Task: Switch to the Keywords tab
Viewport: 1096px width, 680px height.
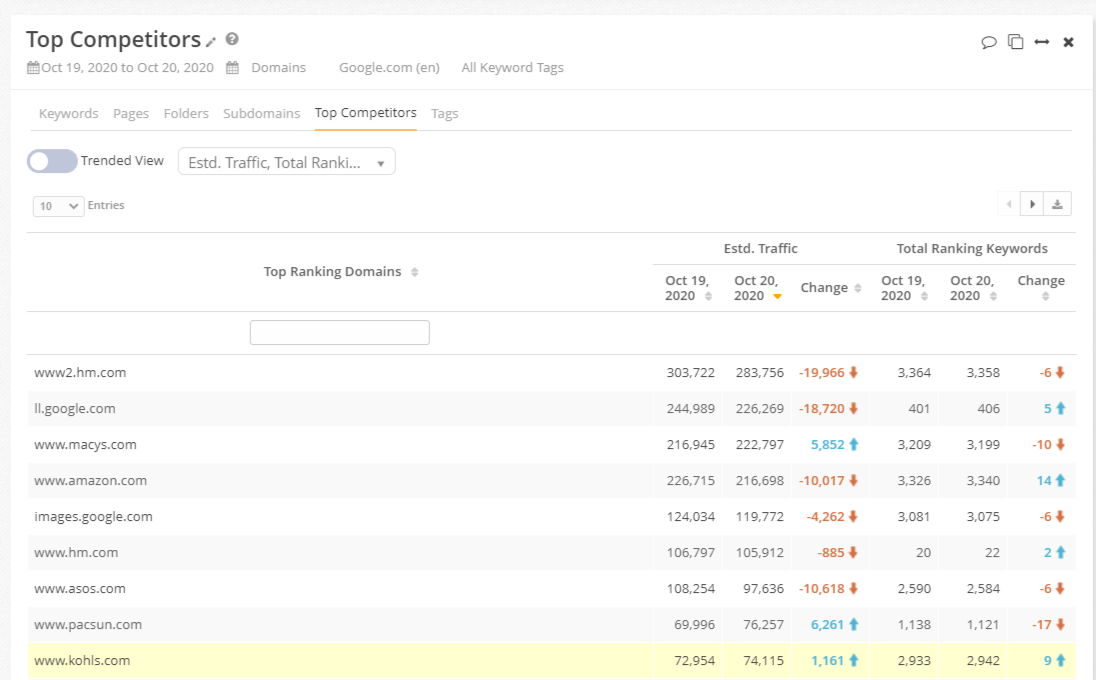Action: coord(68,113)
